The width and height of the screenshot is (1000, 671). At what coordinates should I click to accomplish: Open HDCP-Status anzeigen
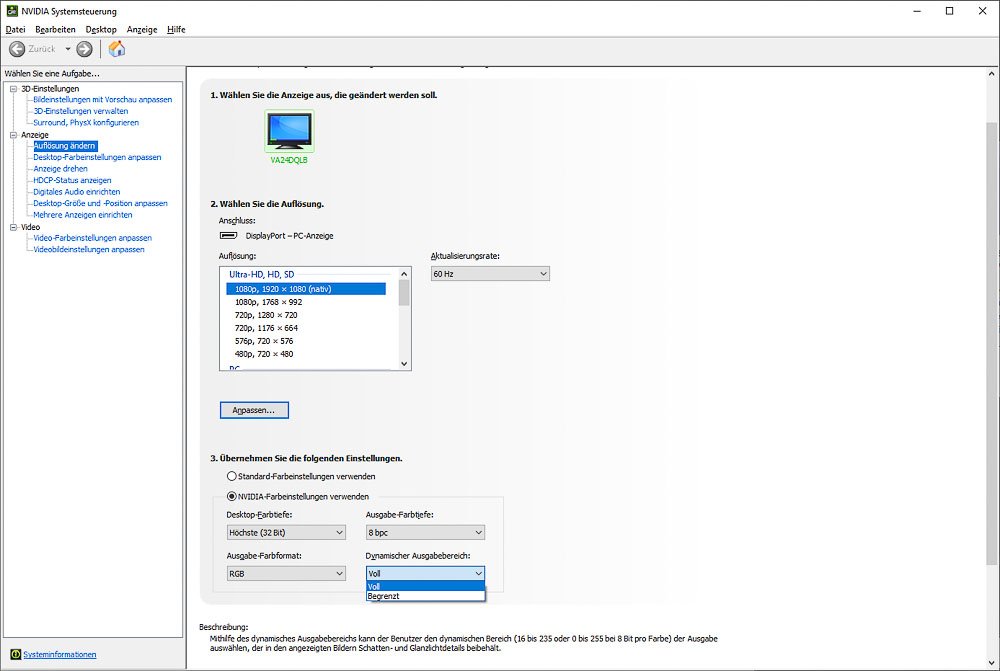coord(72,181)
